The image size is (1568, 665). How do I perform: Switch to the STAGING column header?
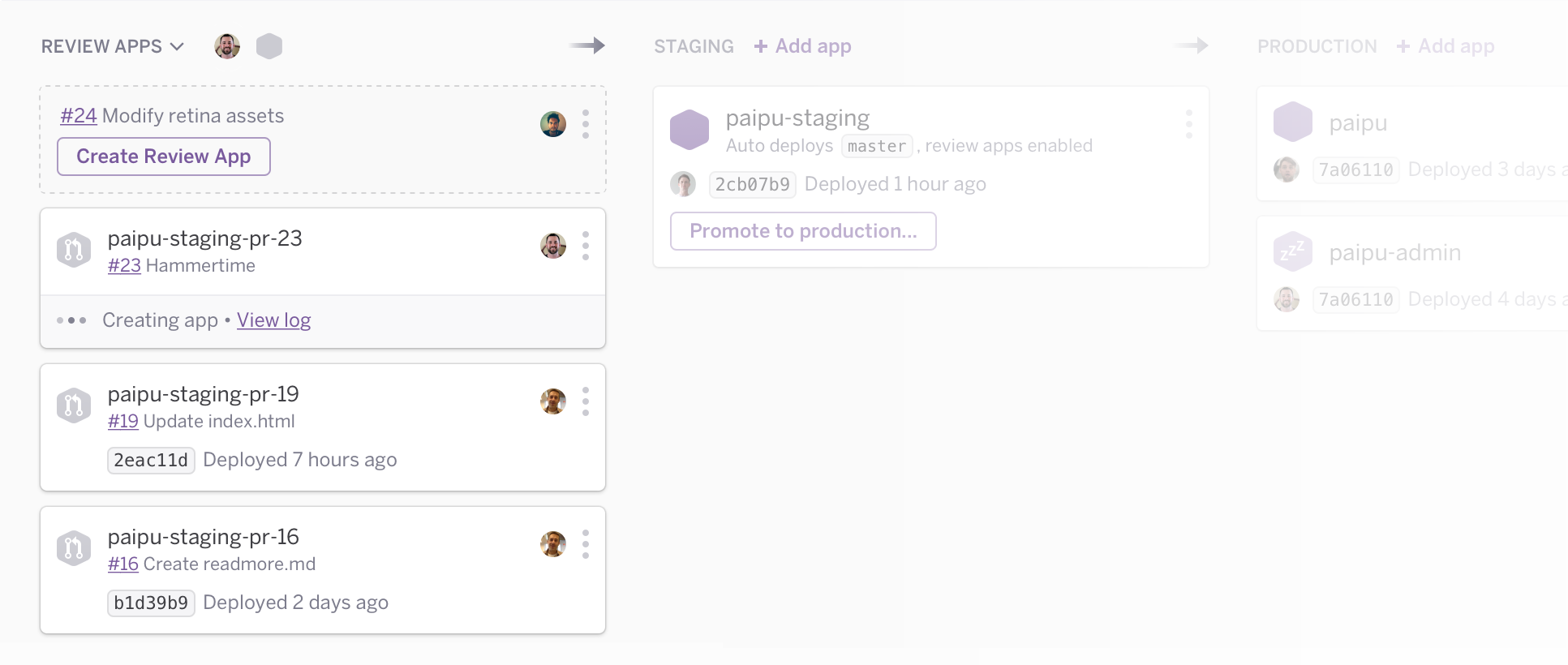click(x=694, y=46)
